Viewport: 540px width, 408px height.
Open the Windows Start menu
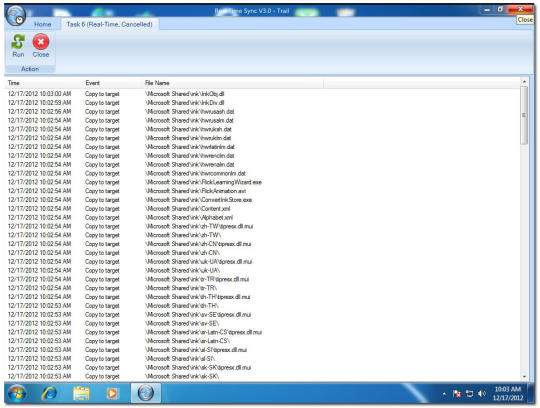click(x=17, y=394)
